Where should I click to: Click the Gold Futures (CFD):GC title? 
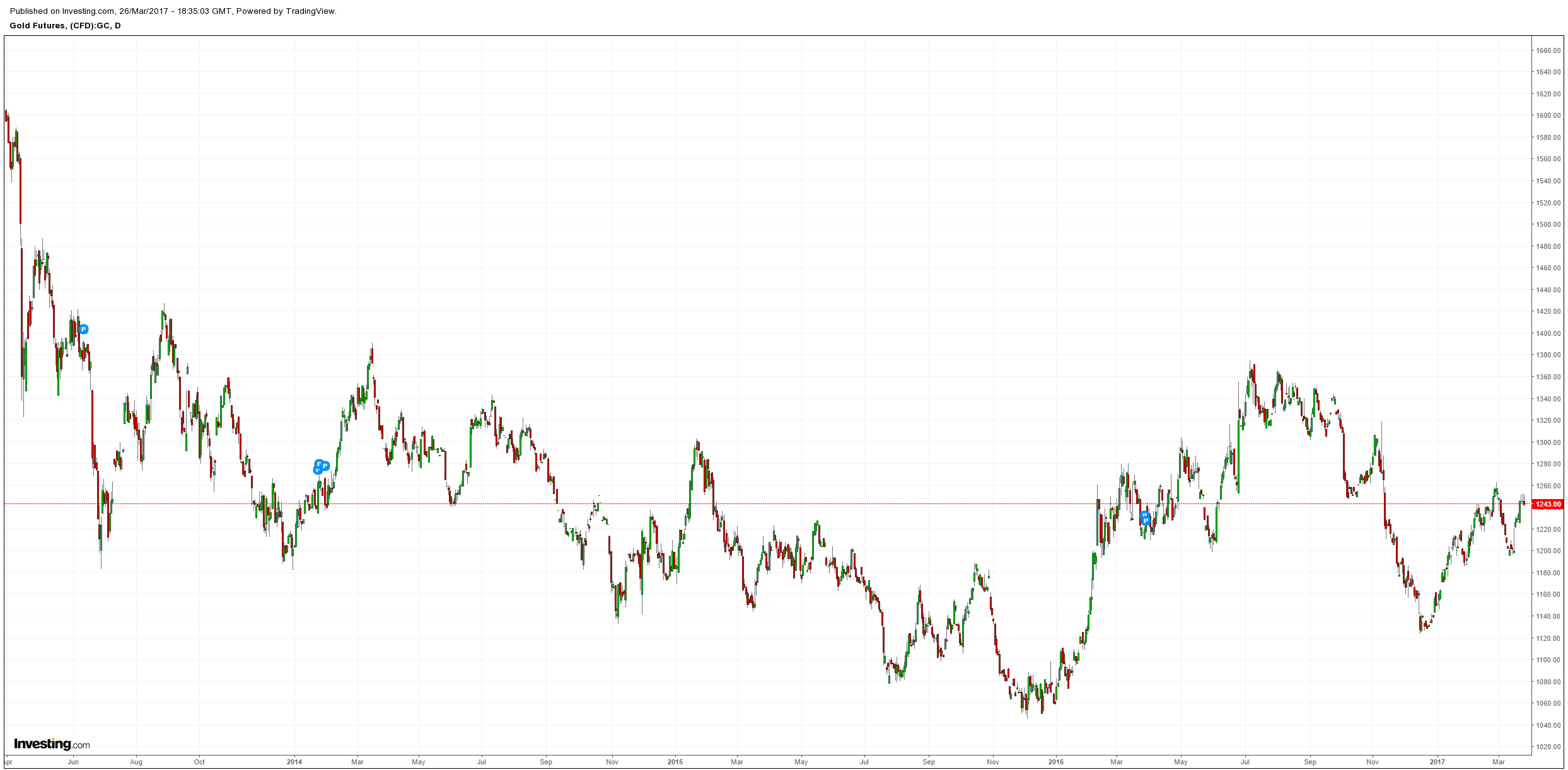(x=65, y=26)
